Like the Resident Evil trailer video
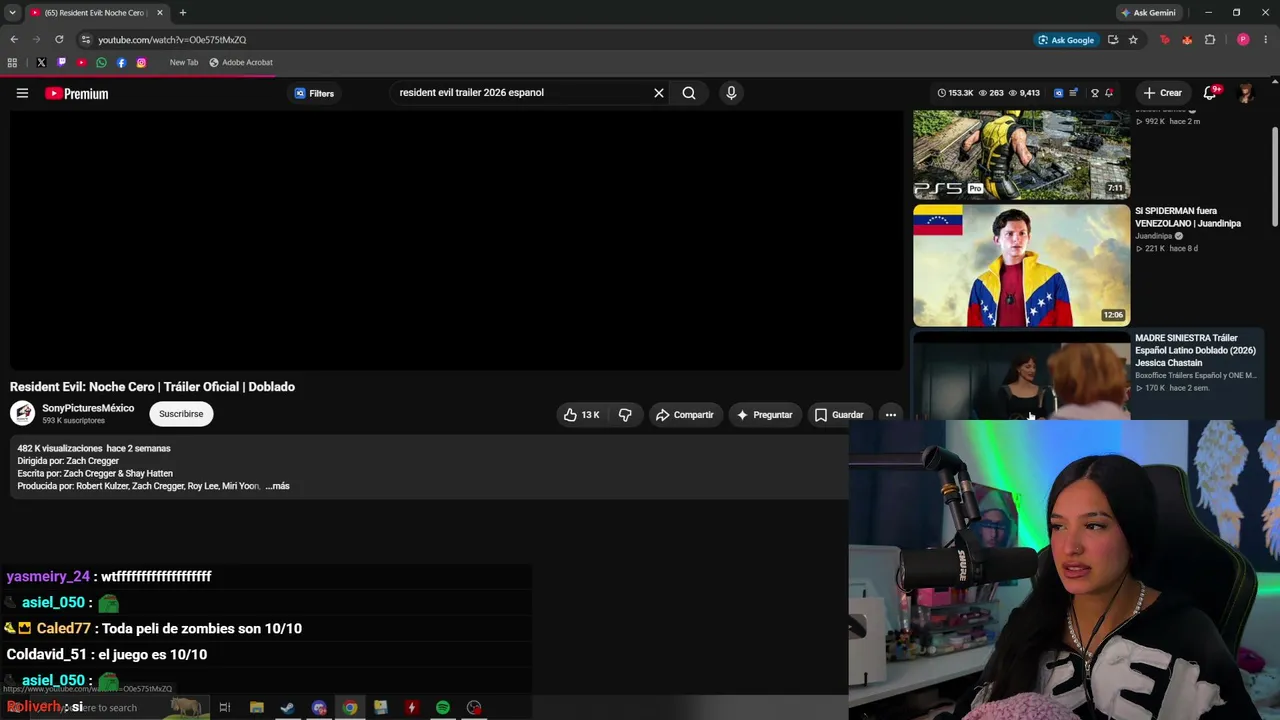This screenshot has width=1280, height=720. coord(581,415)
